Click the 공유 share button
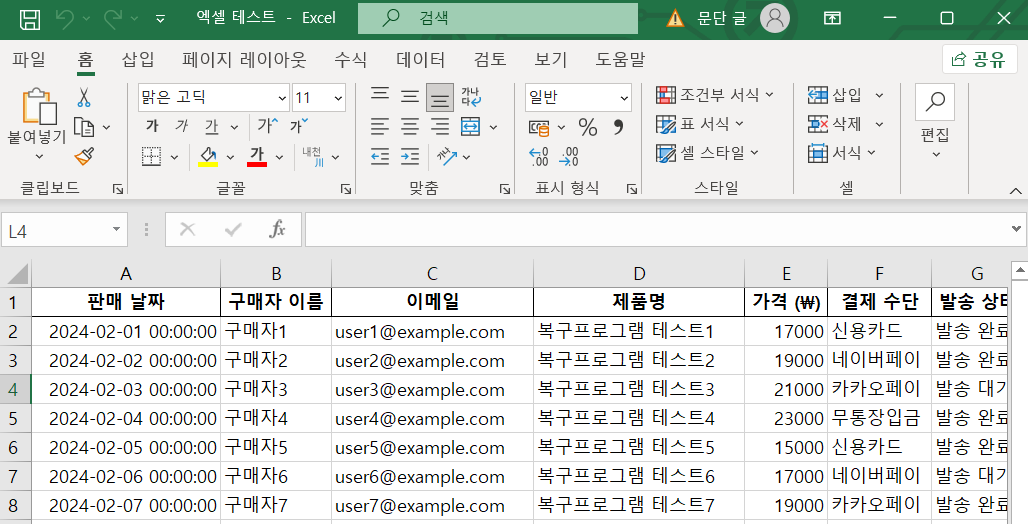 click(x=979, y=59)
